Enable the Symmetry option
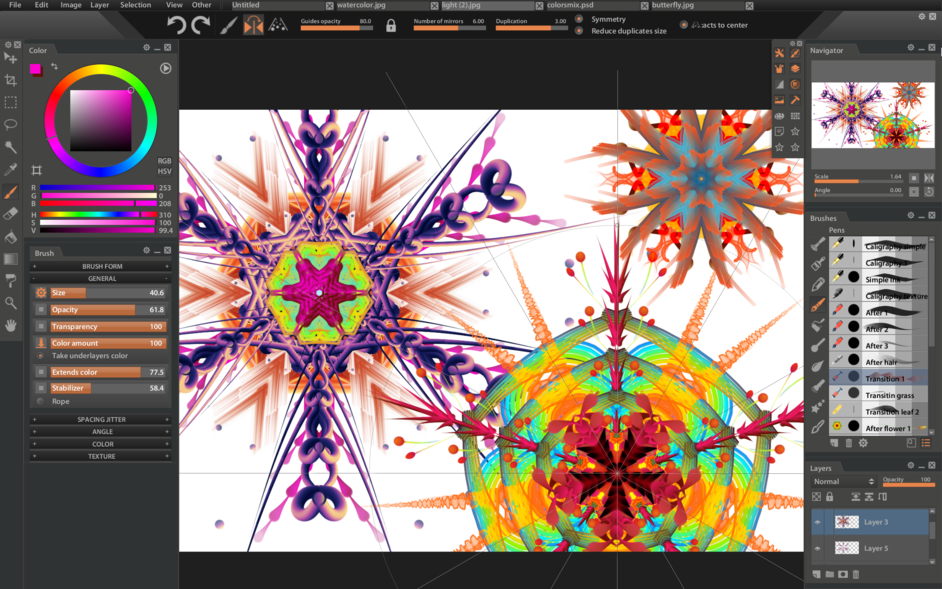The width and height of the screenshot is (942, 589). (581, 17)
